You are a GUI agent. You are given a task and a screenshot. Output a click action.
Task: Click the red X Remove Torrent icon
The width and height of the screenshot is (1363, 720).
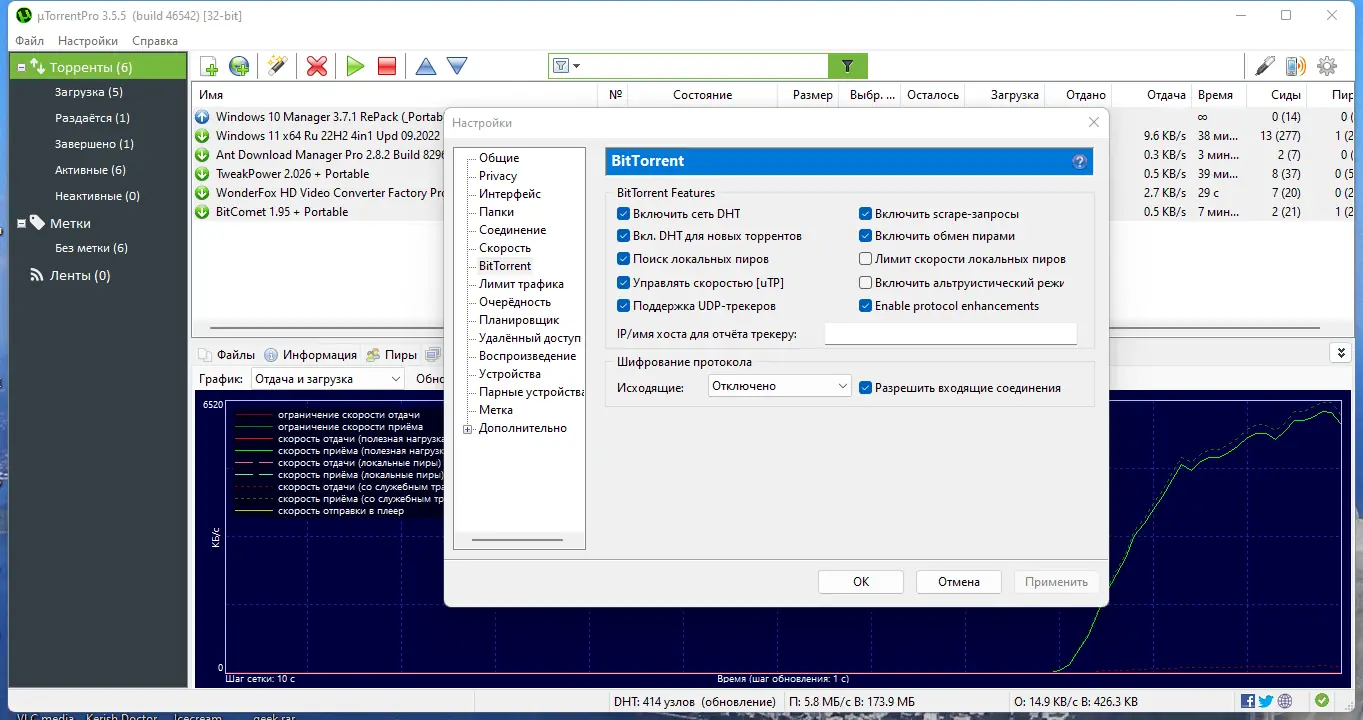(317, 67)
